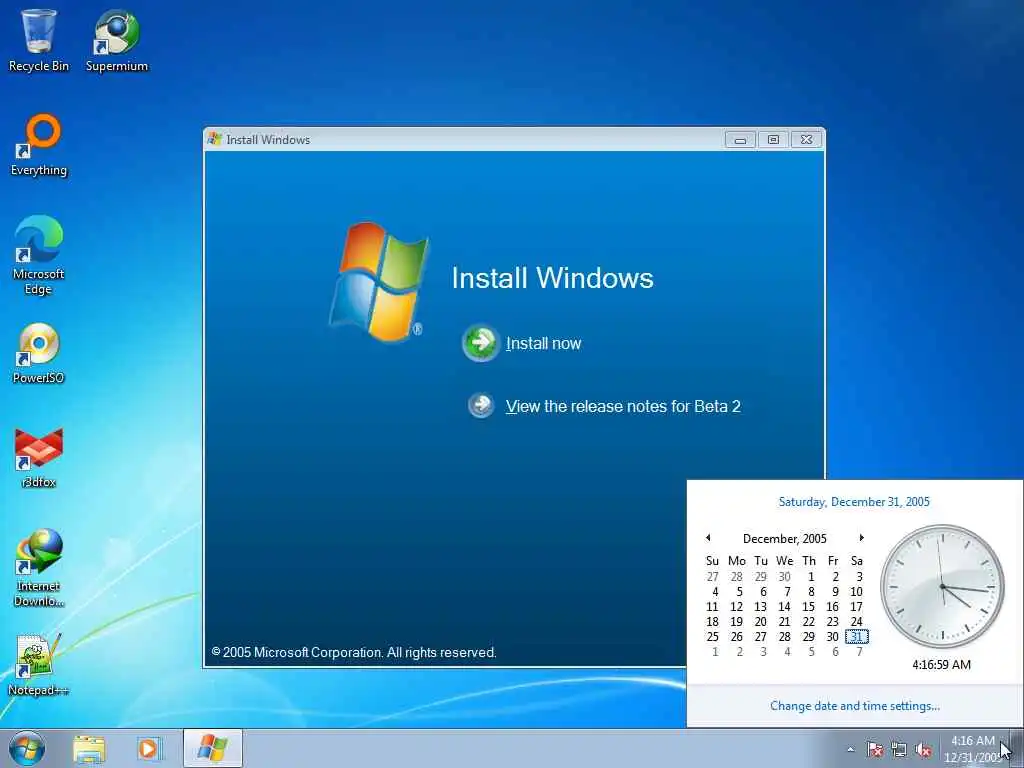Select December 12 in the calendar

[x=737, y=607]
